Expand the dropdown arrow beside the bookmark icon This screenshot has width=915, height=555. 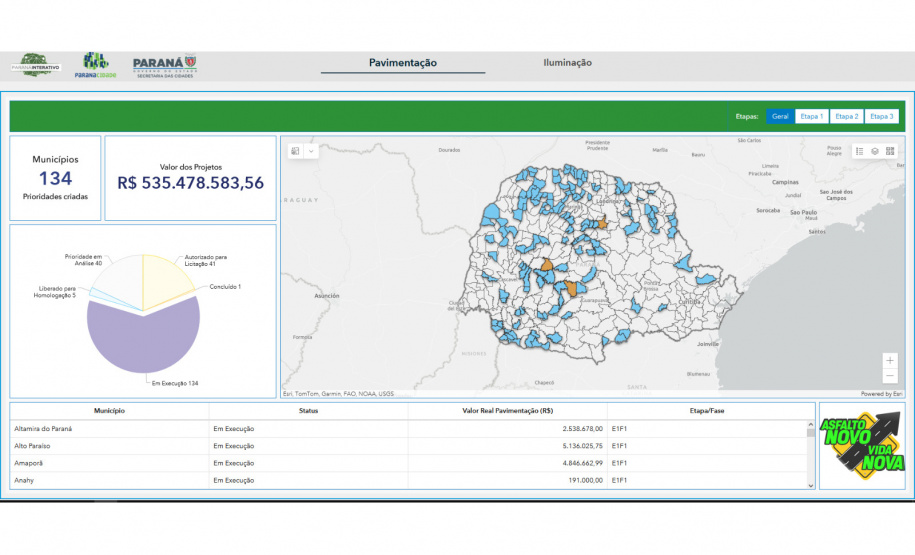311,151
